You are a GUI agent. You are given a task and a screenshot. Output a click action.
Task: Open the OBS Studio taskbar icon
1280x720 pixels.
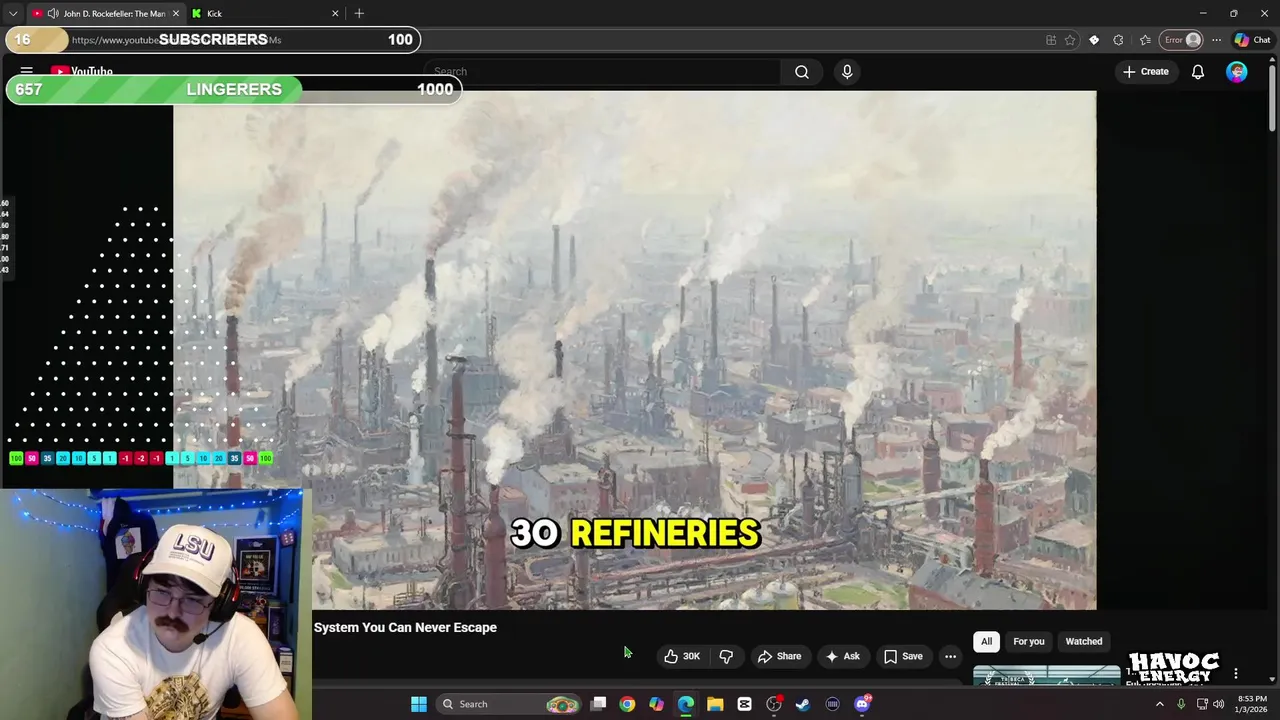click(x=773, y=704)
